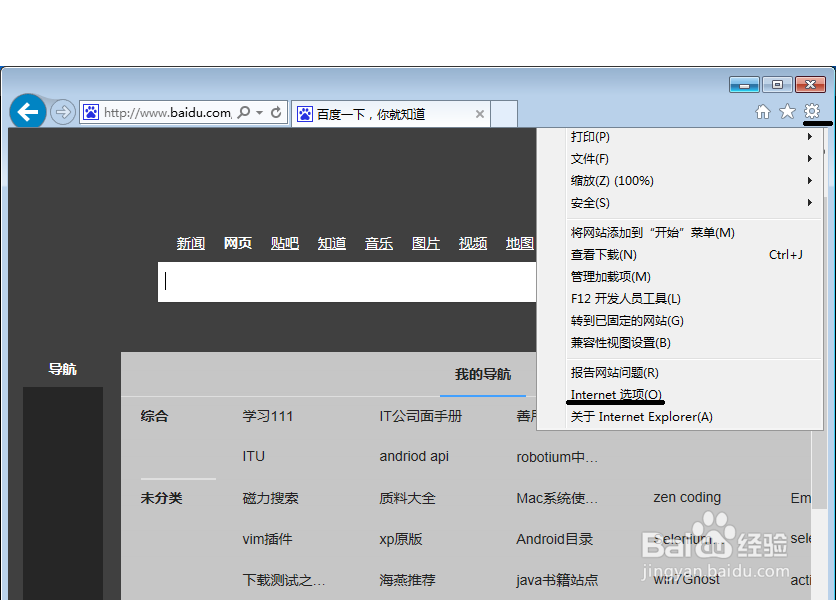836x600 pixels.
Task: Open the 音乐 link
Action: pos(379,244)
